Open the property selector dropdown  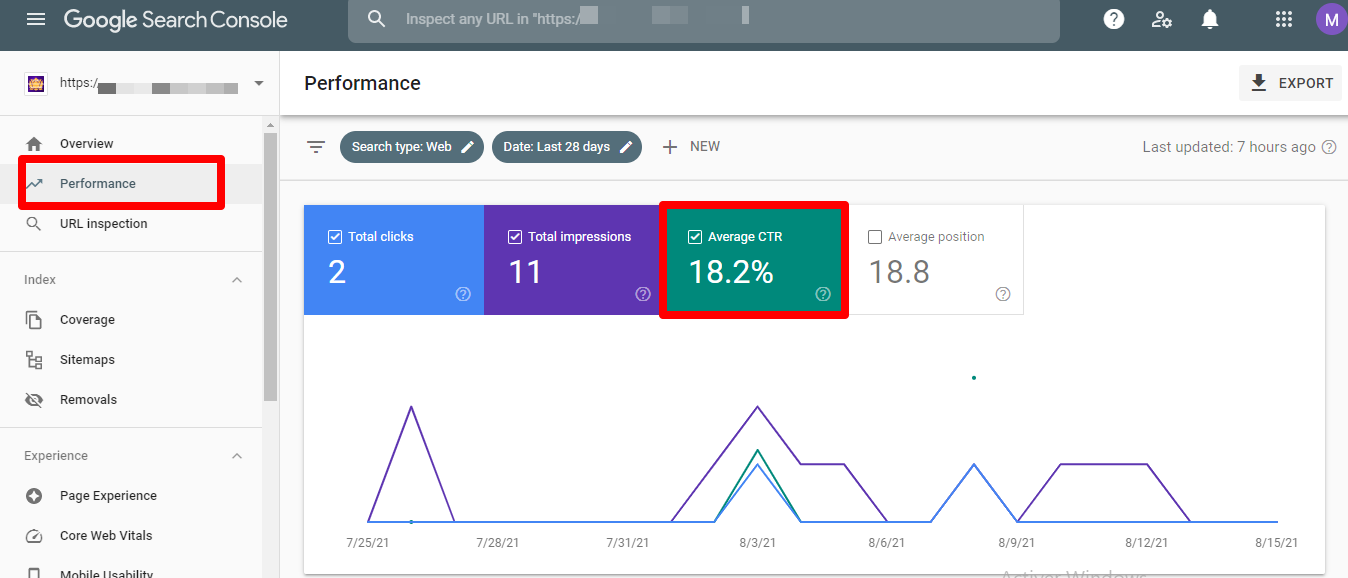coord(259,84)
